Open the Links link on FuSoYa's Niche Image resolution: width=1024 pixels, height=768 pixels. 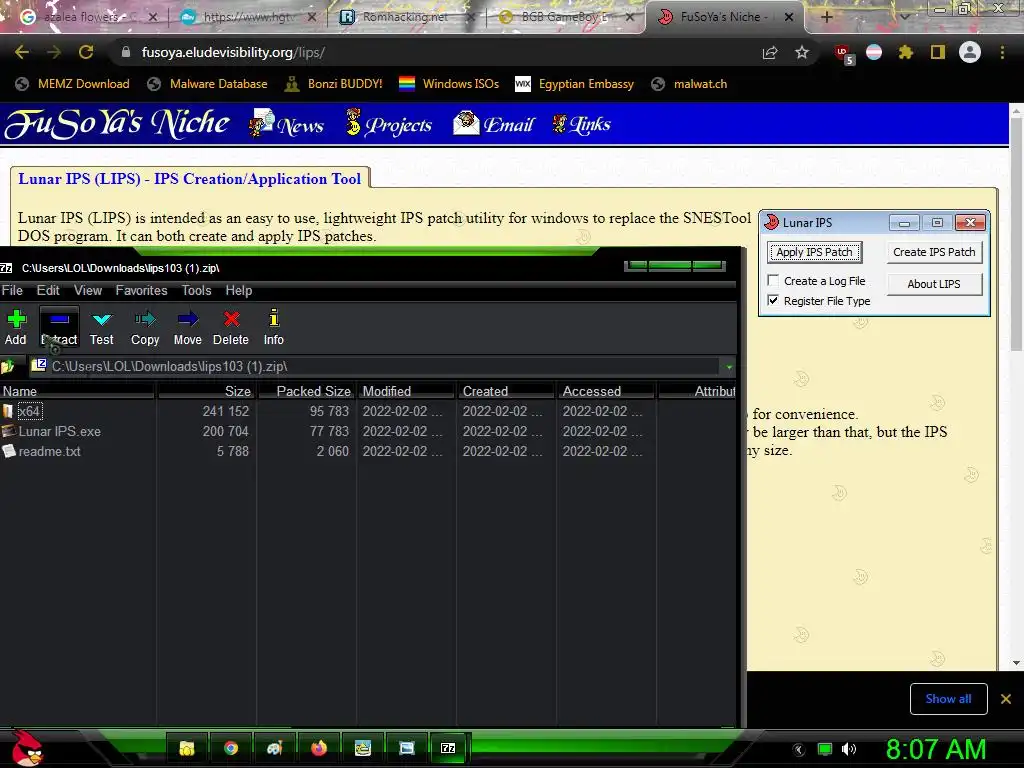(581, 124)
